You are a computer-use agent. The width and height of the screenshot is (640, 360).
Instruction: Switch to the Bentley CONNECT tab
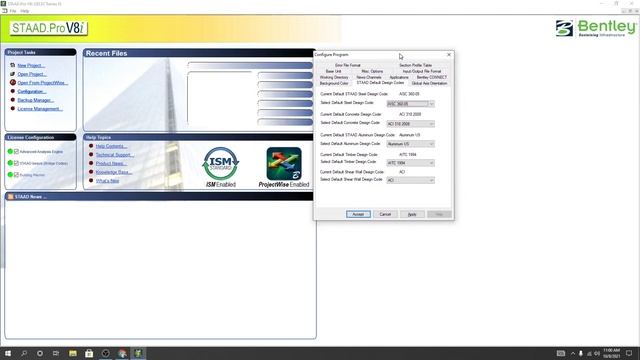[431, 77]
